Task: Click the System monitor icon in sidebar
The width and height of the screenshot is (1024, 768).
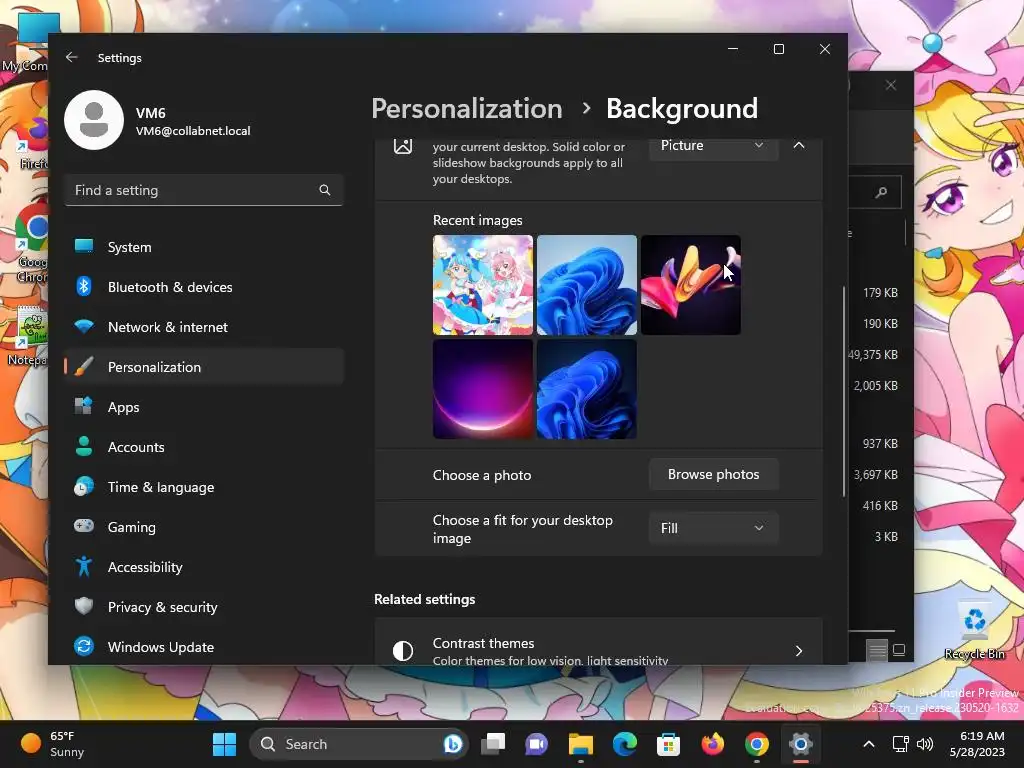Action: 84,246
